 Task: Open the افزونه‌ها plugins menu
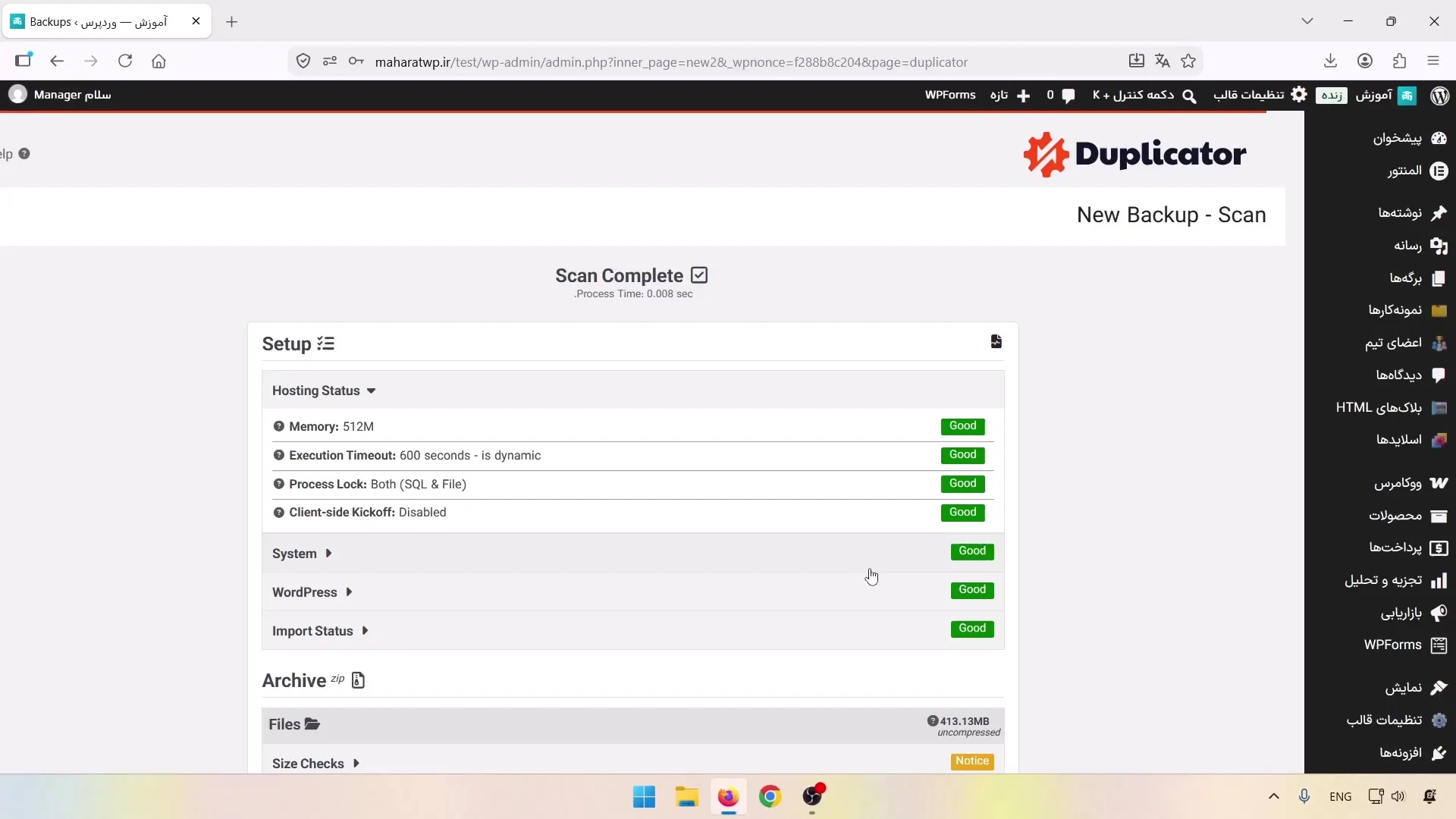pos(1380,753)
